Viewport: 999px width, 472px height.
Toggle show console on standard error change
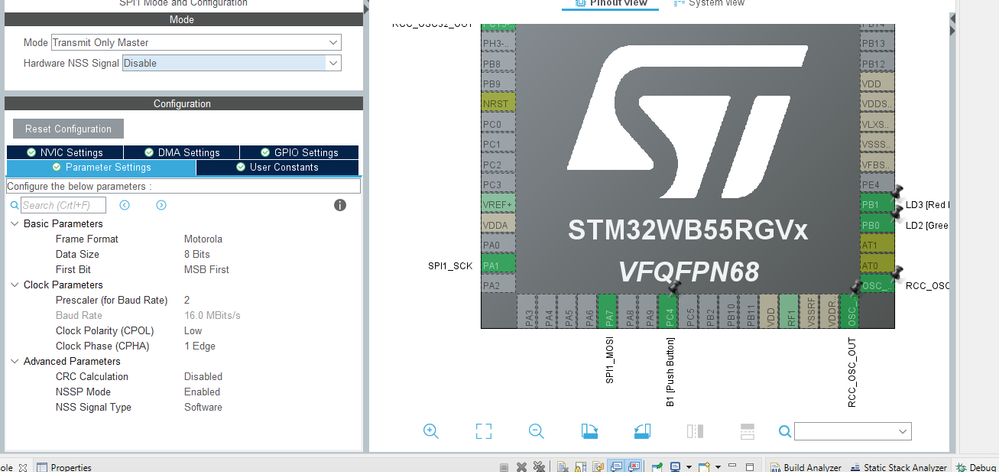click(x=634, y=467)
